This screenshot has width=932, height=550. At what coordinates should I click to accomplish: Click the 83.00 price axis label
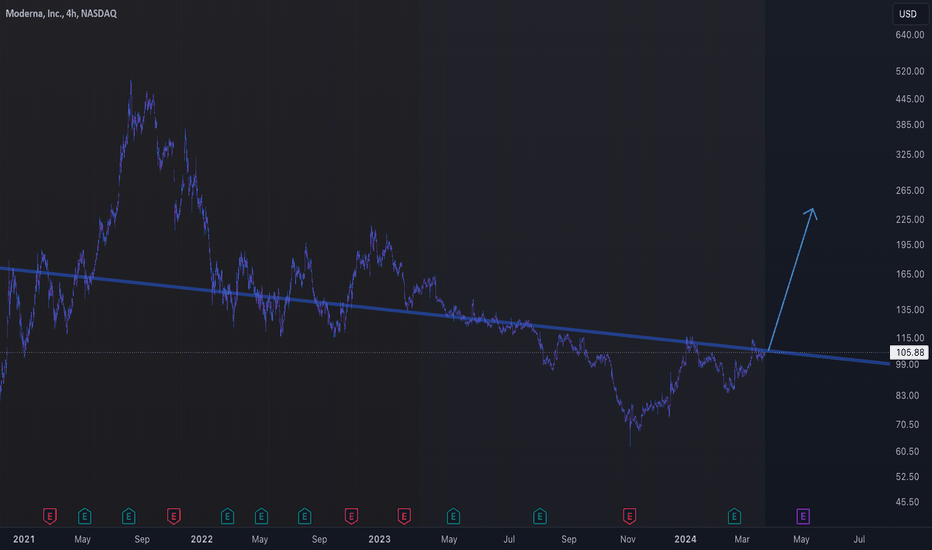coord(908,395)
